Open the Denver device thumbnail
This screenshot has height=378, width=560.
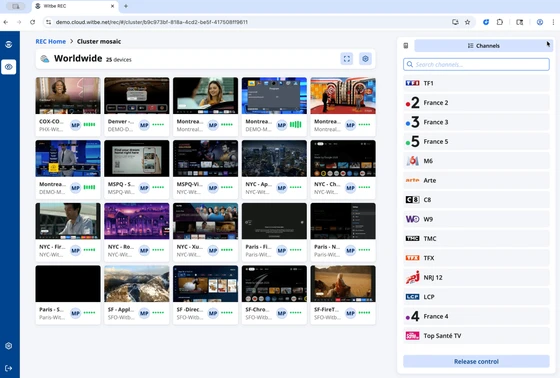pyautogui.click(x=137, y=96)
